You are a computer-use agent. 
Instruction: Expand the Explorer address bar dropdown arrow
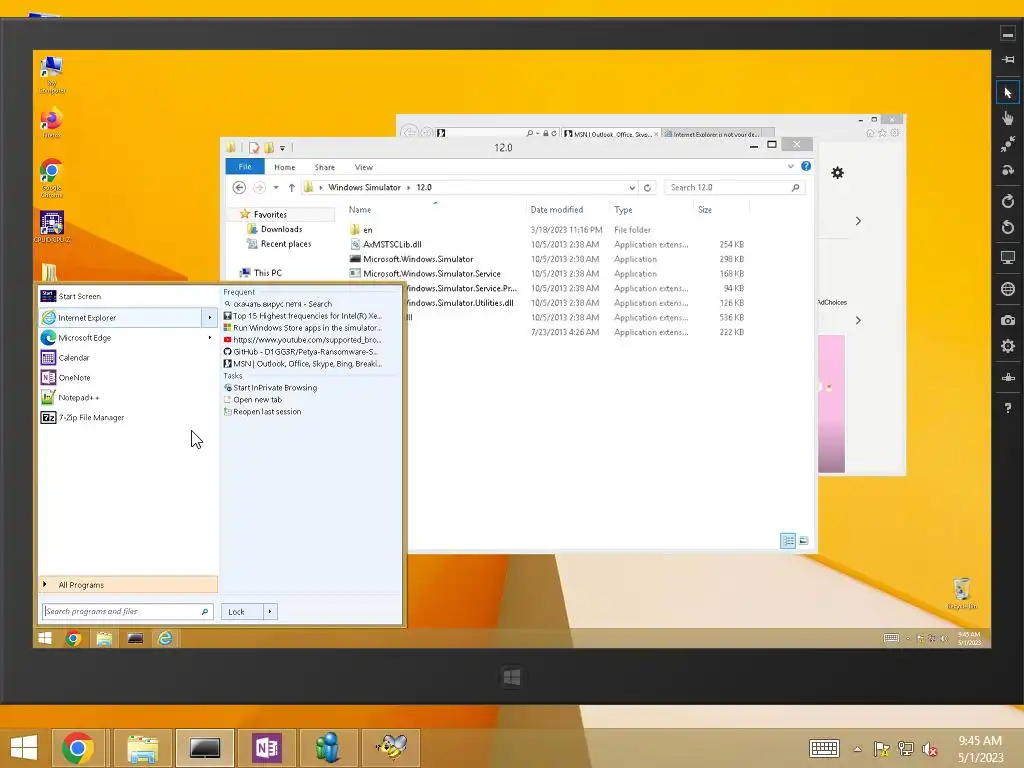tap(632, 187)
